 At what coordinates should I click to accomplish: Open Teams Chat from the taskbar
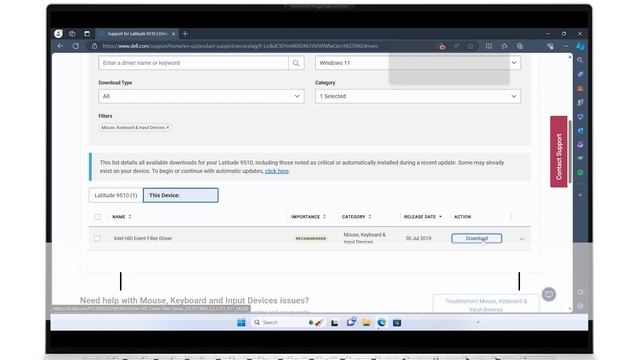coord(351,322)
